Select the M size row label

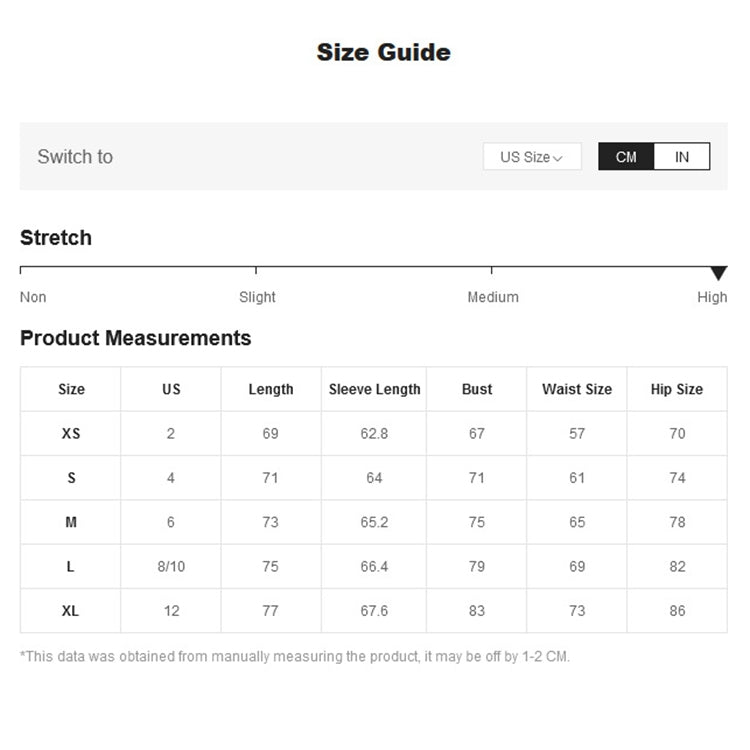(x=71, y=522)
